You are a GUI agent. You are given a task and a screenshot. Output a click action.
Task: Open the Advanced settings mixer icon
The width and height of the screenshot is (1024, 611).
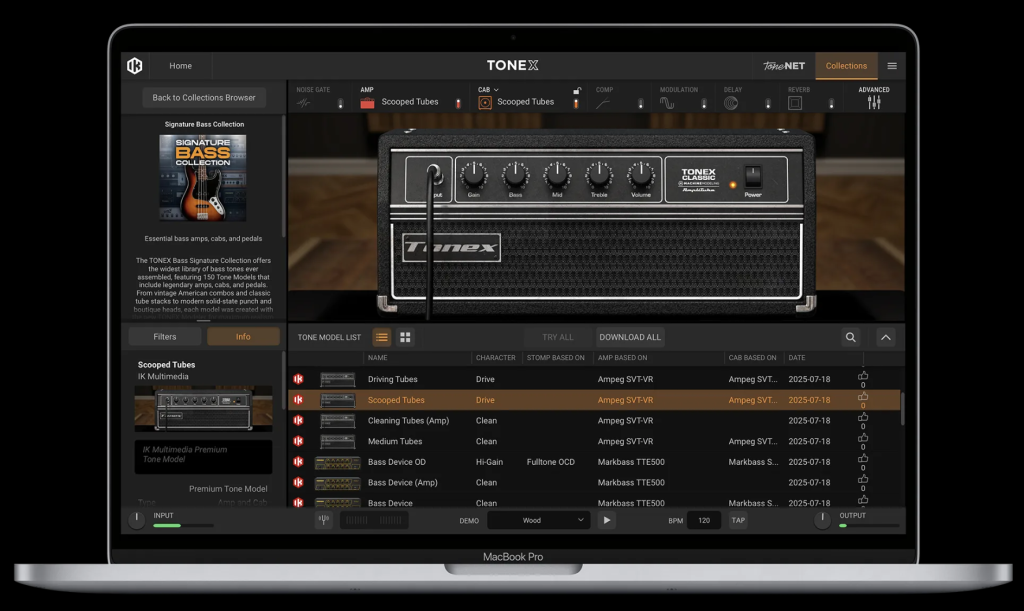(x=873, y=102)
